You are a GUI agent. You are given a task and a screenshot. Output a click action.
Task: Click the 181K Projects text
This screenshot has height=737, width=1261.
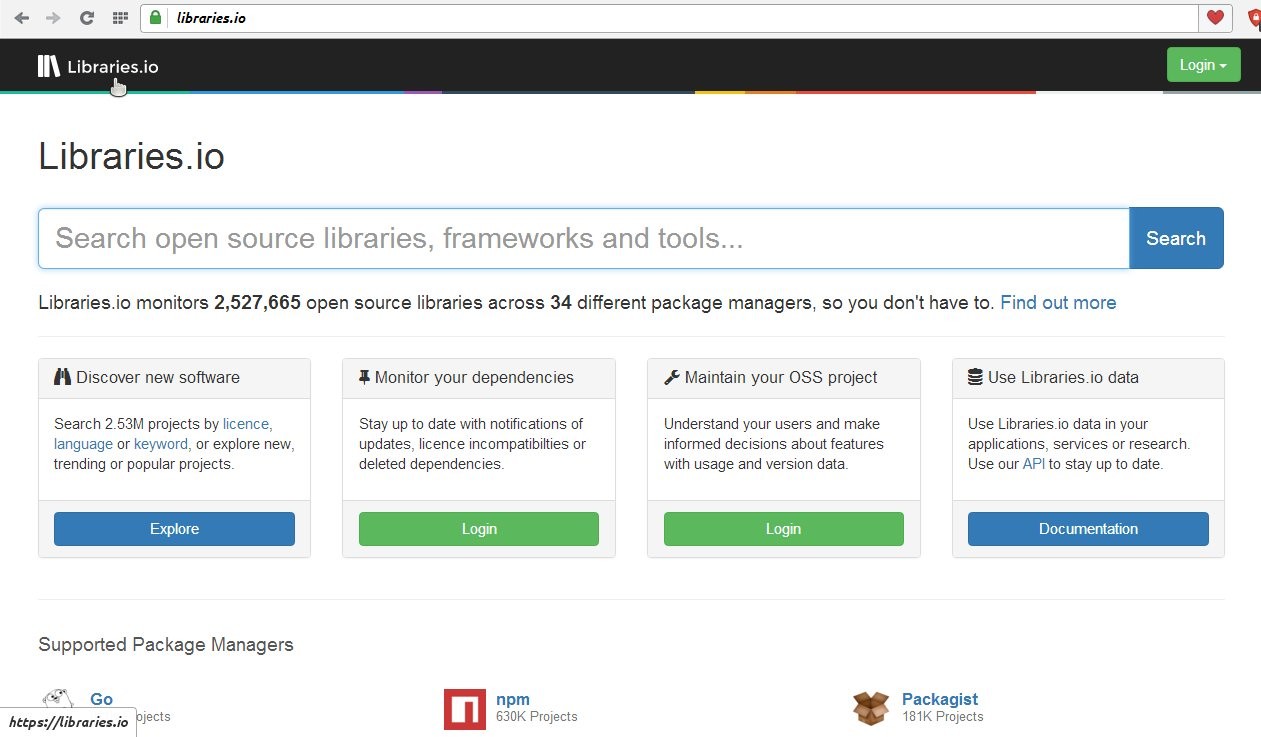[943, 717]
